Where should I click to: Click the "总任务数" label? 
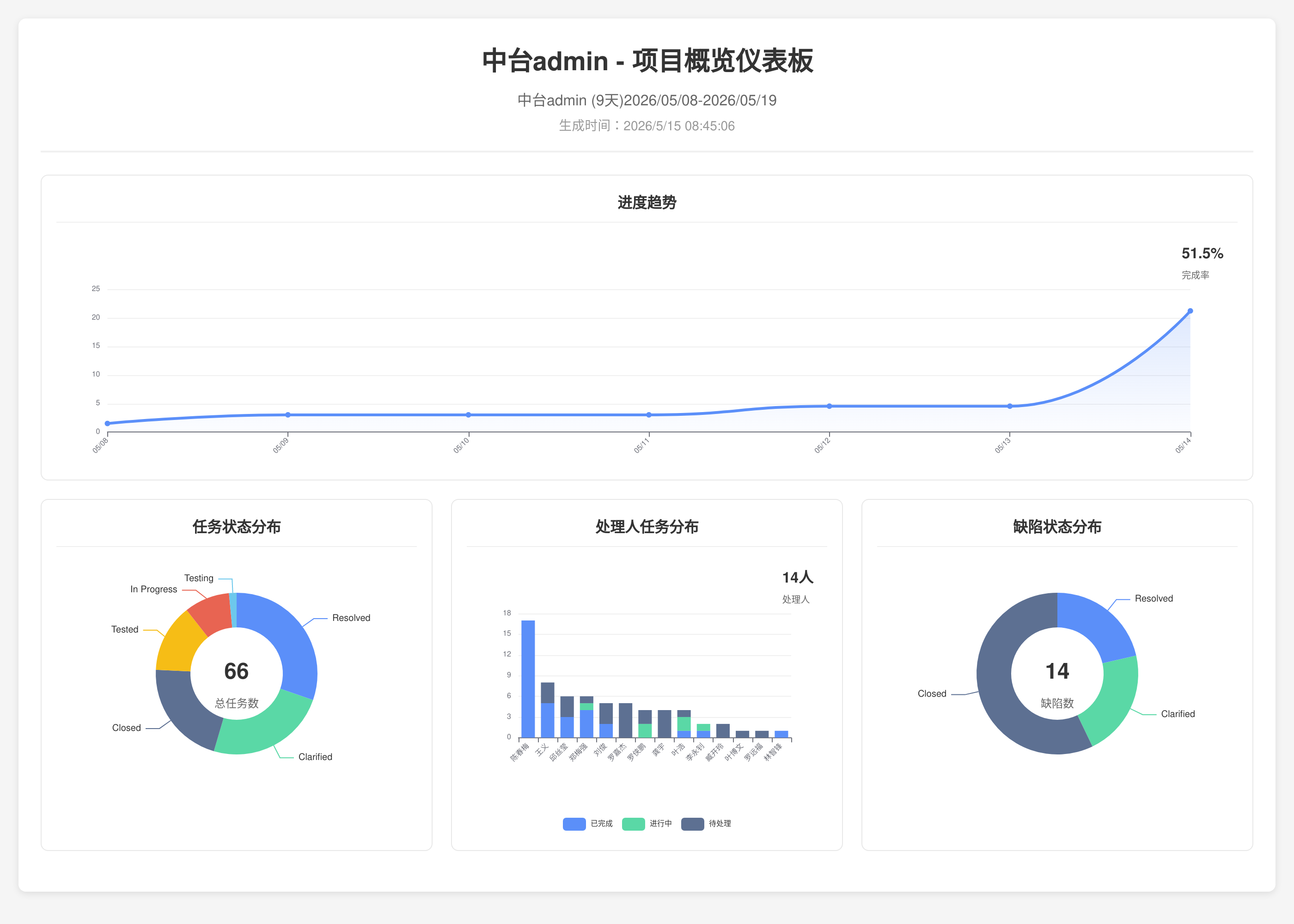[236, 703]
